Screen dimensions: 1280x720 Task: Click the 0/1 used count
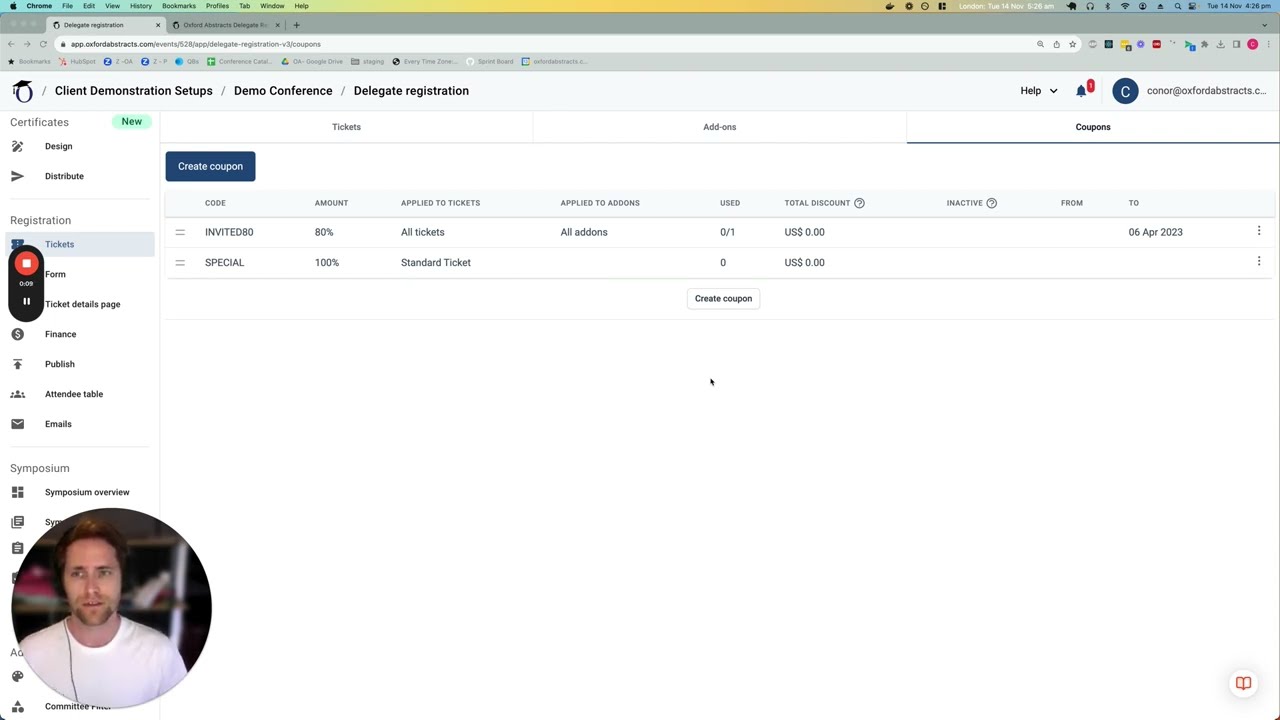click(x=727, y=232)
